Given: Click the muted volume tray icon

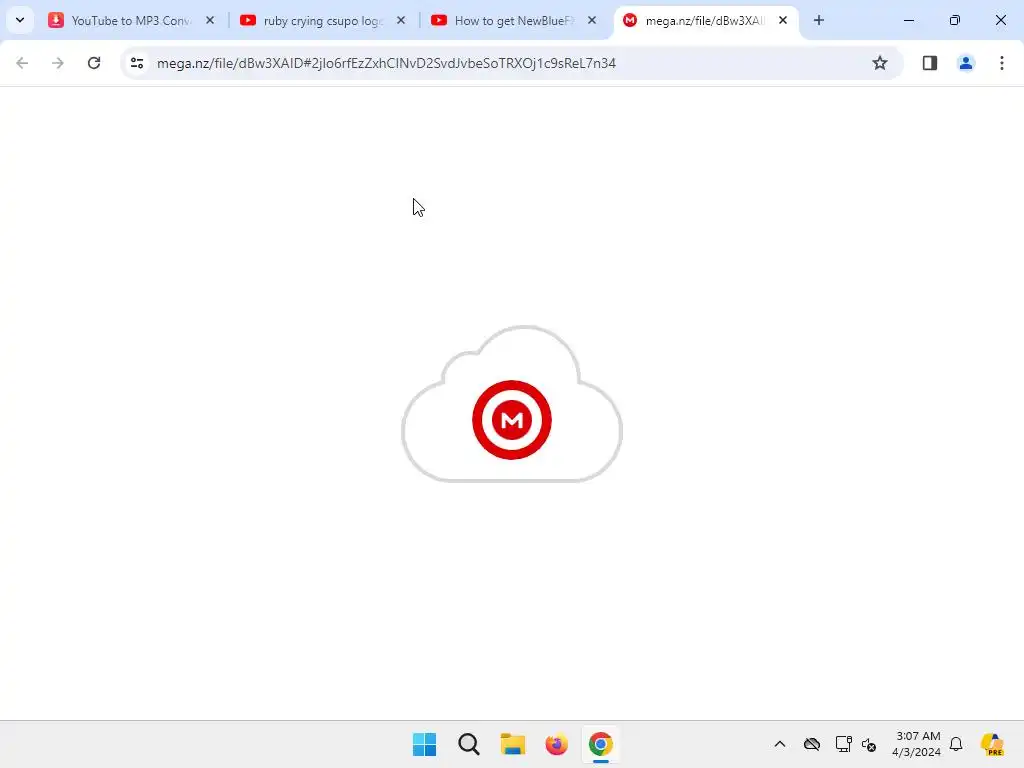Looking at the screenshot, I should [869, 744].
